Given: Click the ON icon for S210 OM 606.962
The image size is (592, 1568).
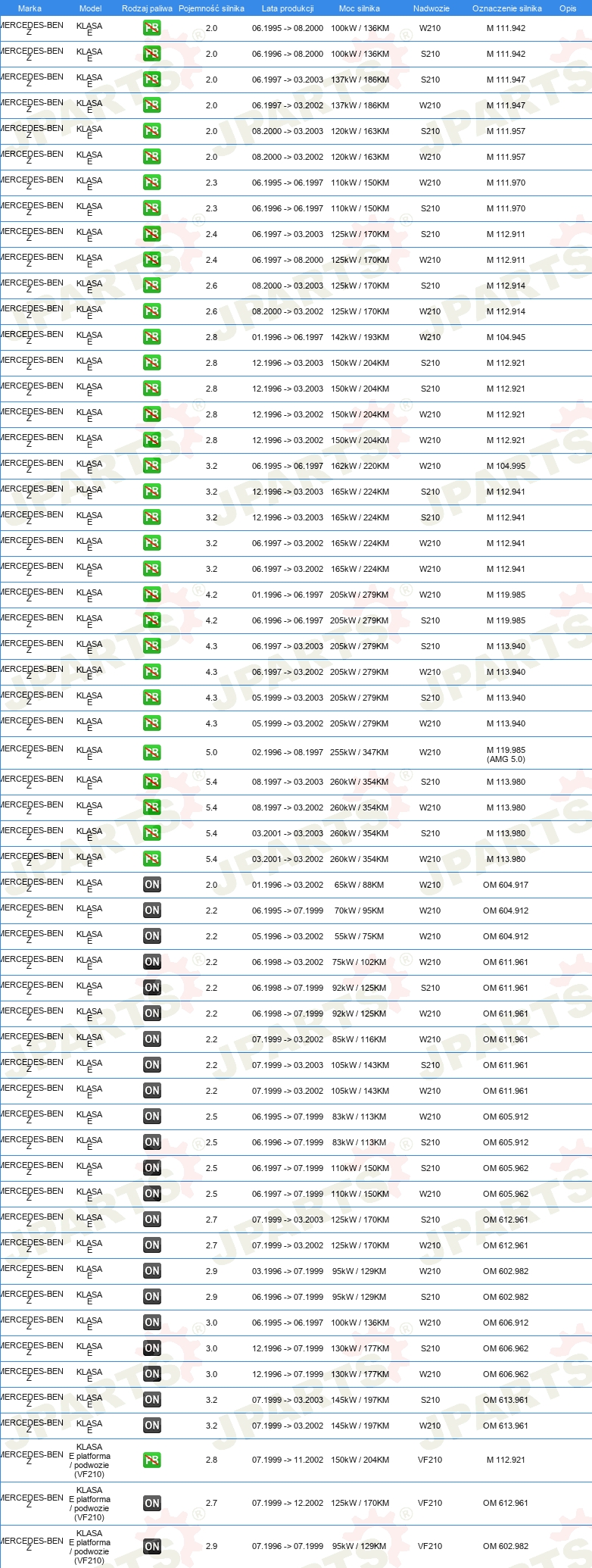Looking at the screenshot, I should tap(152, 1348).
